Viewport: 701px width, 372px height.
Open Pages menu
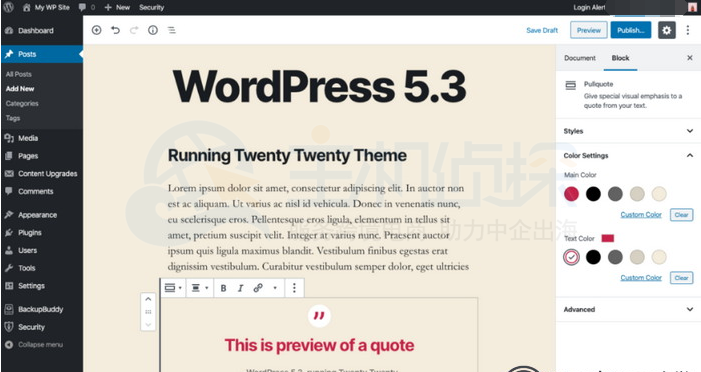[42, 156]
